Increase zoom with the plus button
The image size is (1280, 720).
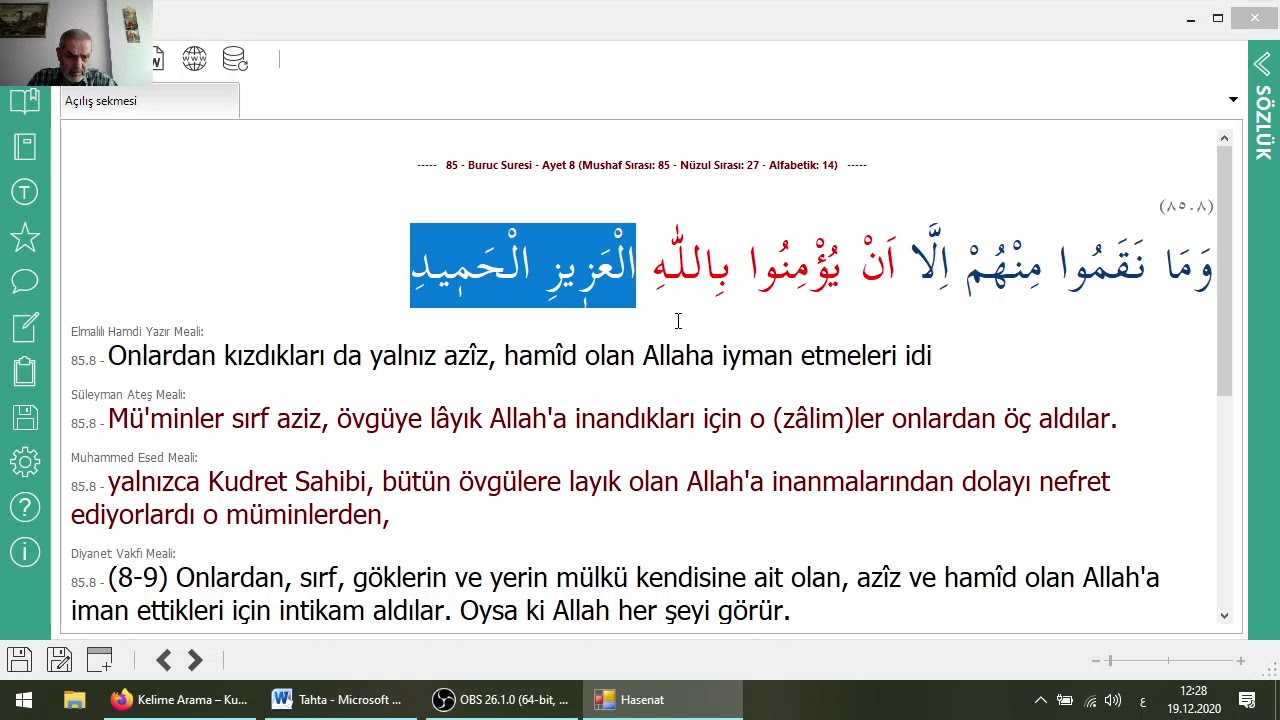point(1241,661)
